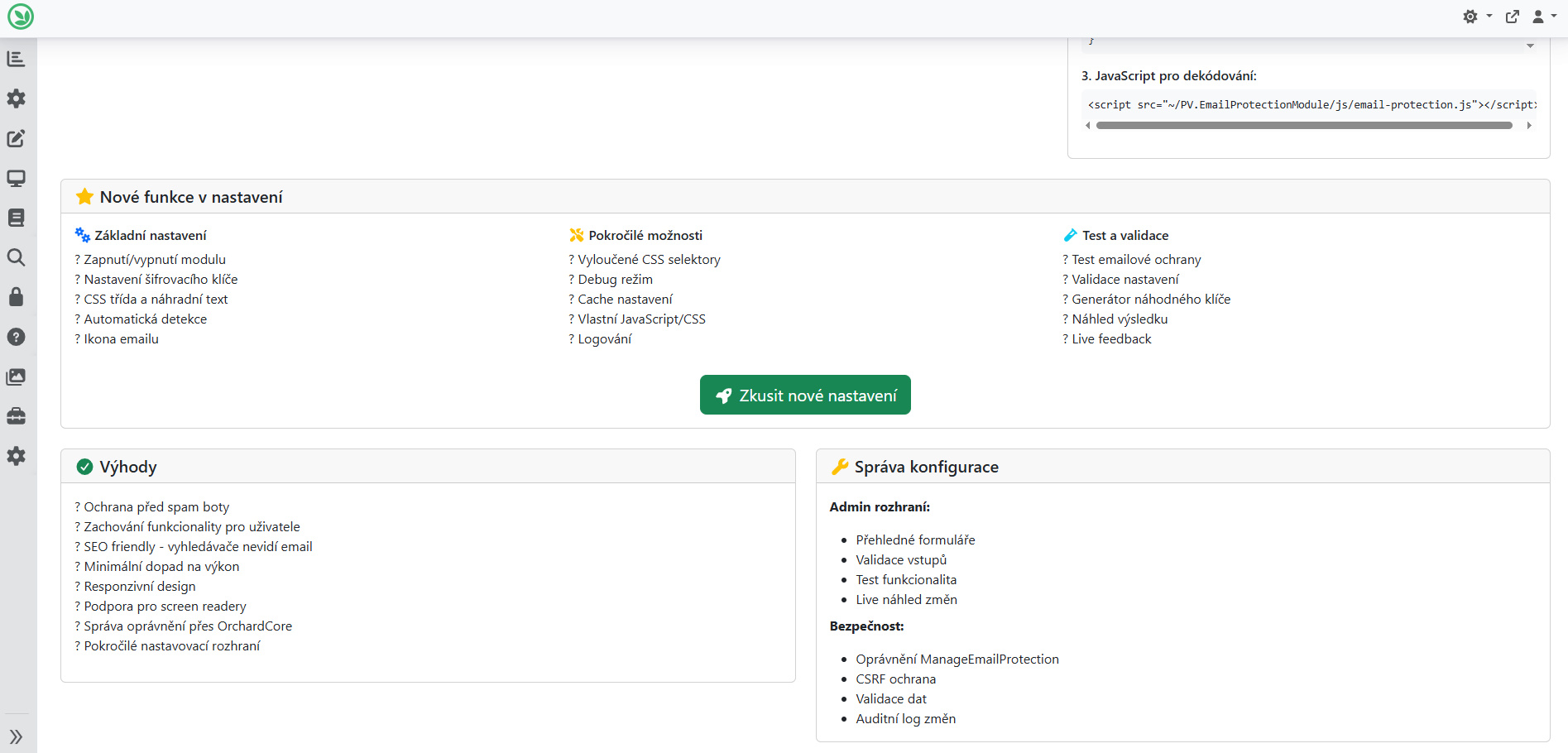Click the vertical scroll arrow in code box
Screen dimensions: 1568x753
1530,46
